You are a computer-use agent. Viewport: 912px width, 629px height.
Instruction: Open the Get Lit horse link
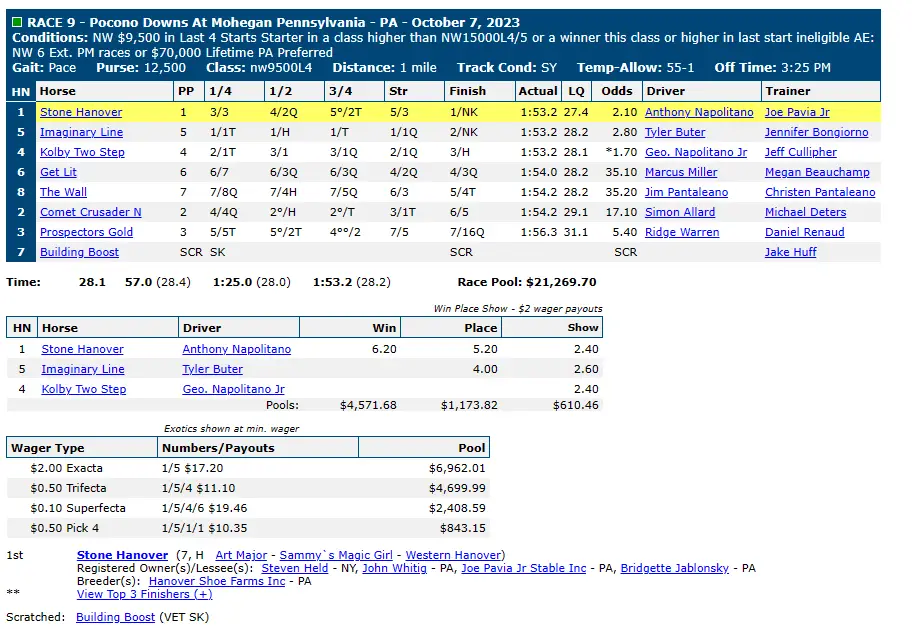pos(58,172)
